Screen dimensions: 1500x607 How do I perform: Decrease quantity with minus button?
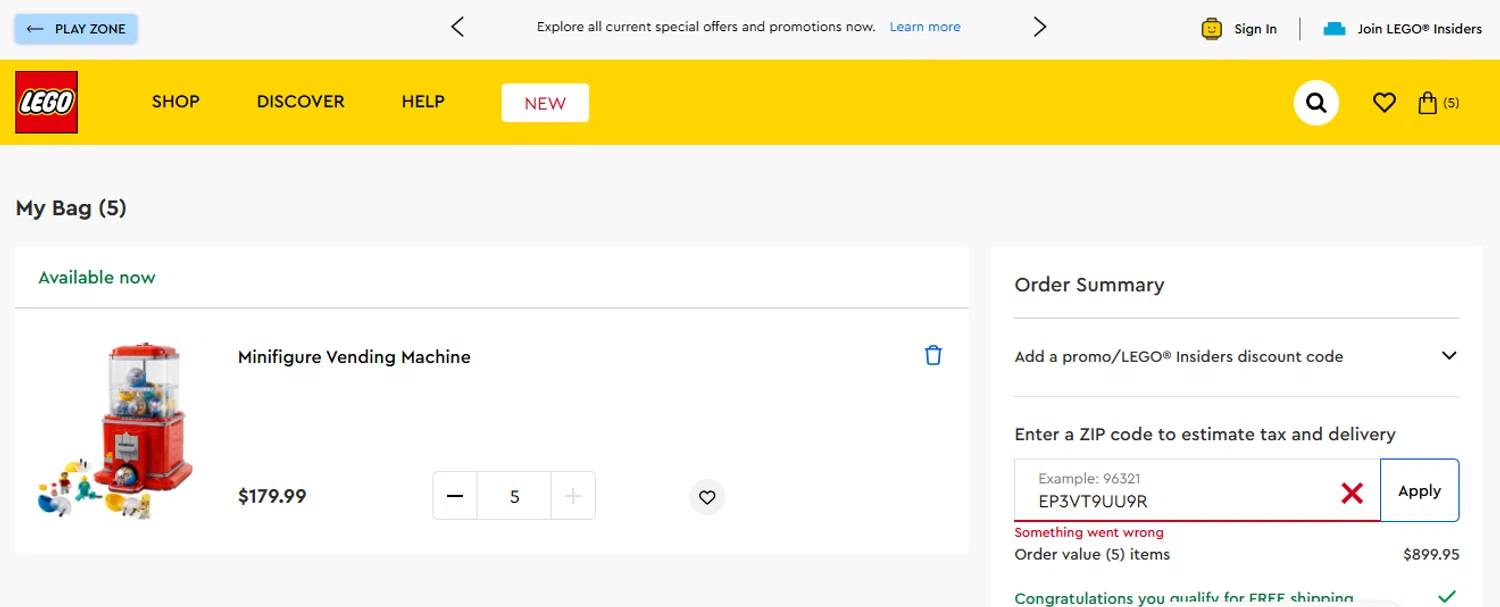[455, 496]
